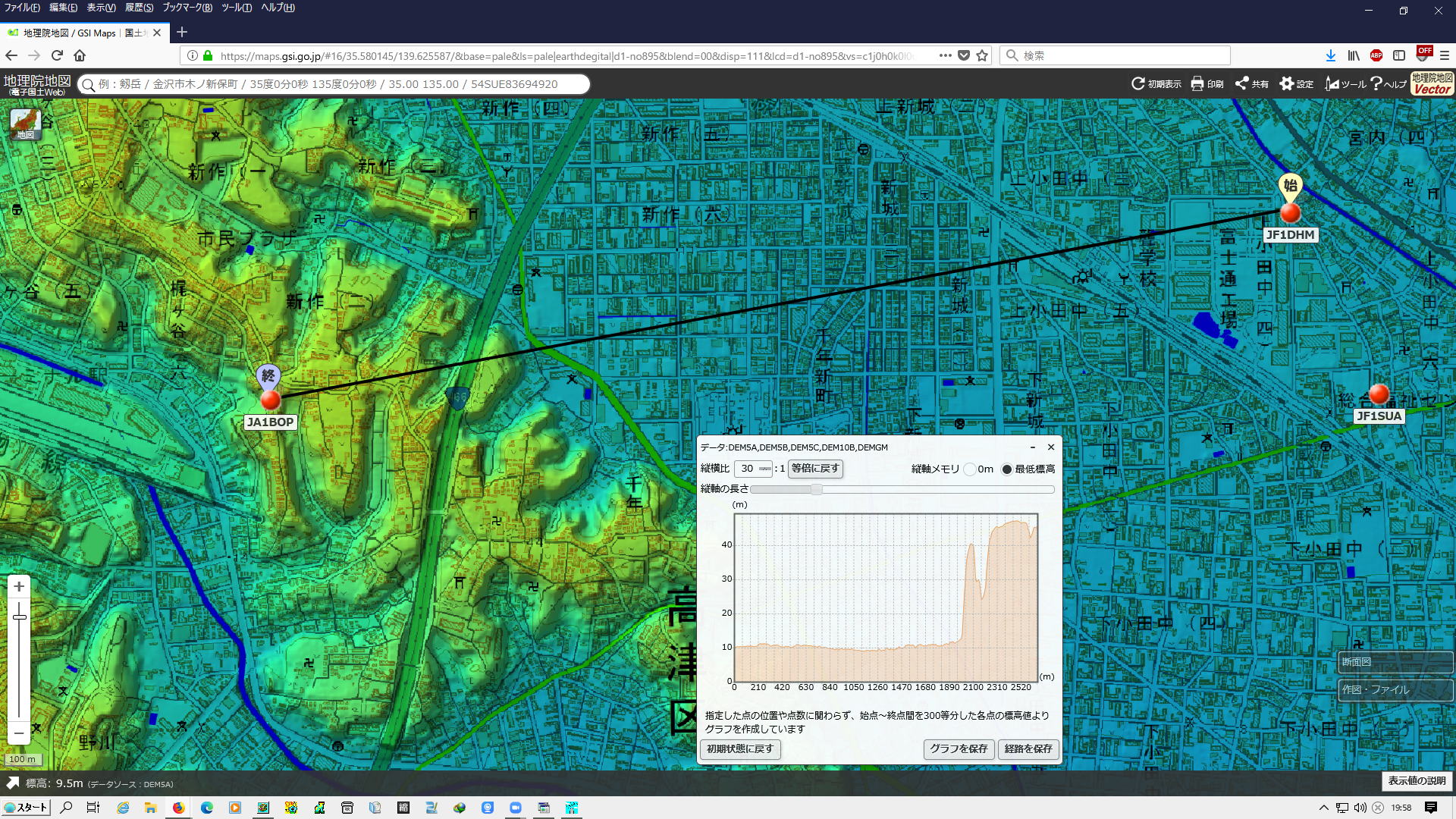The image size is (1456, 819).
Task: Go back one page in browser
Action: pos(11,55)
